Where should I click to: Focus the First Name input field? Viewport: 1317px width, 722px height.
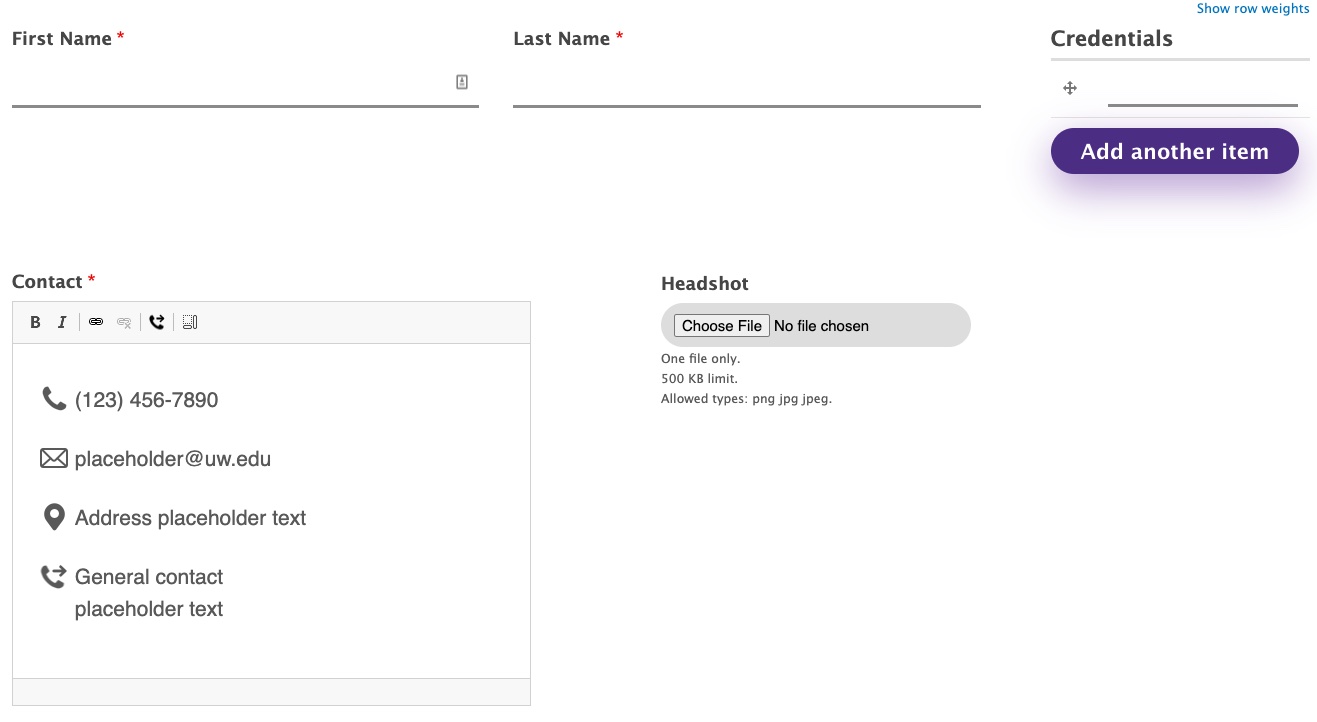245,84
